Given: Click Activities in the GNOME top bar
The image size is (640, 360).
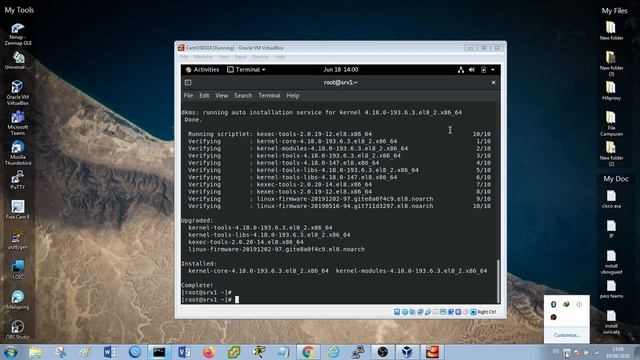Looking at the screenshot, I should tap(202, 70).
